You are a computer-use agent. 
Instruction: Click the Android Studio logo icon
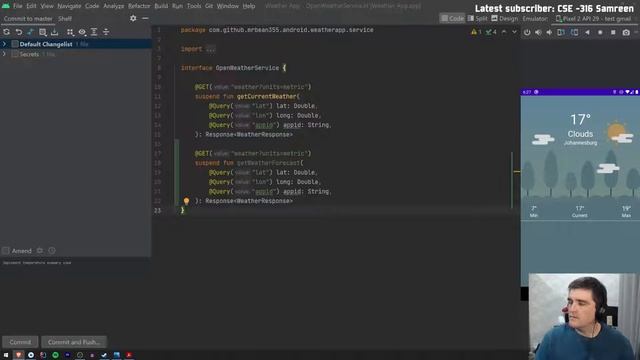pyautogui.click(x=6, y=6)
